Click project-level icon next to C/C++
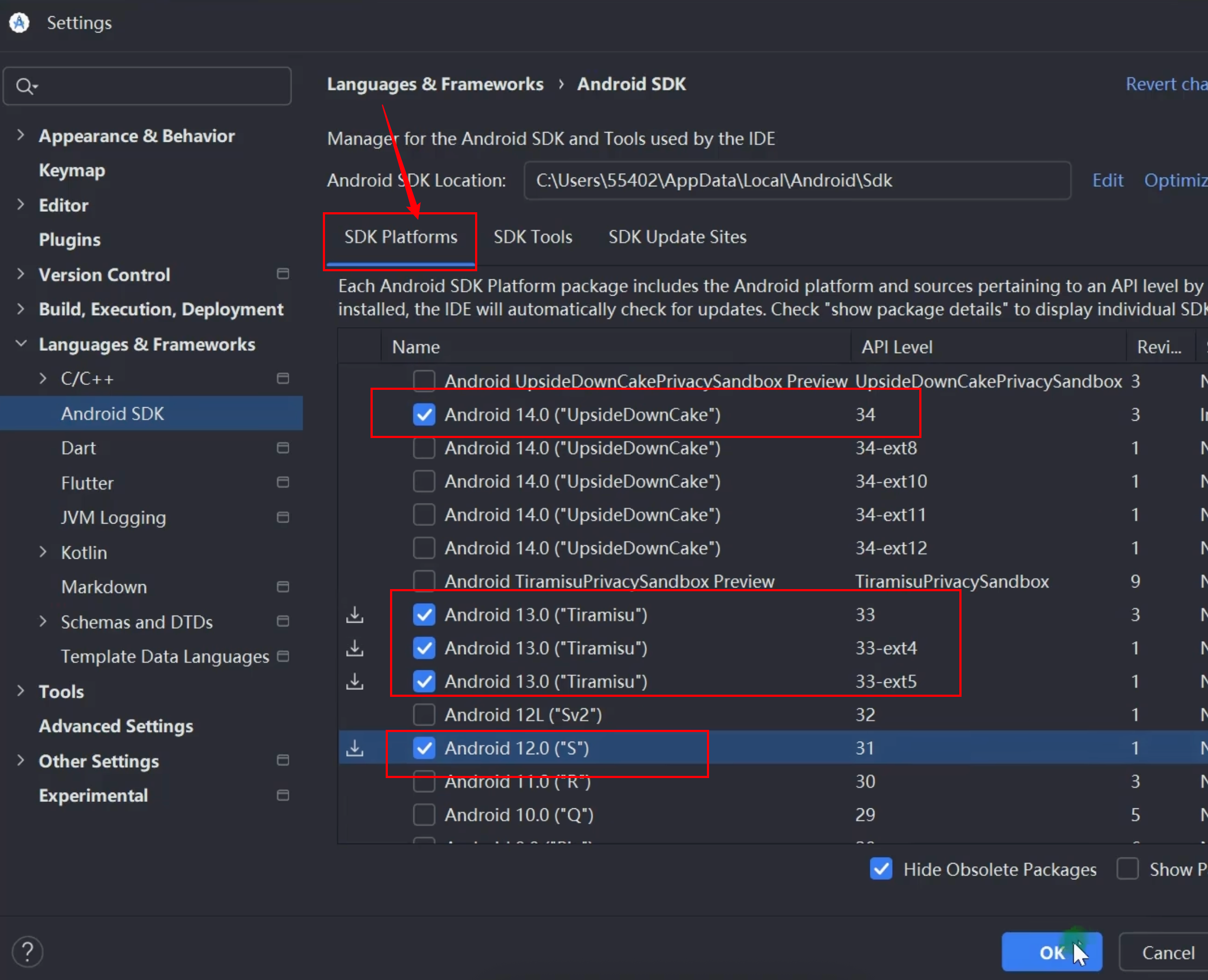Image resolution: width=1208 pixels, height=980 pixels. [283, 378]
